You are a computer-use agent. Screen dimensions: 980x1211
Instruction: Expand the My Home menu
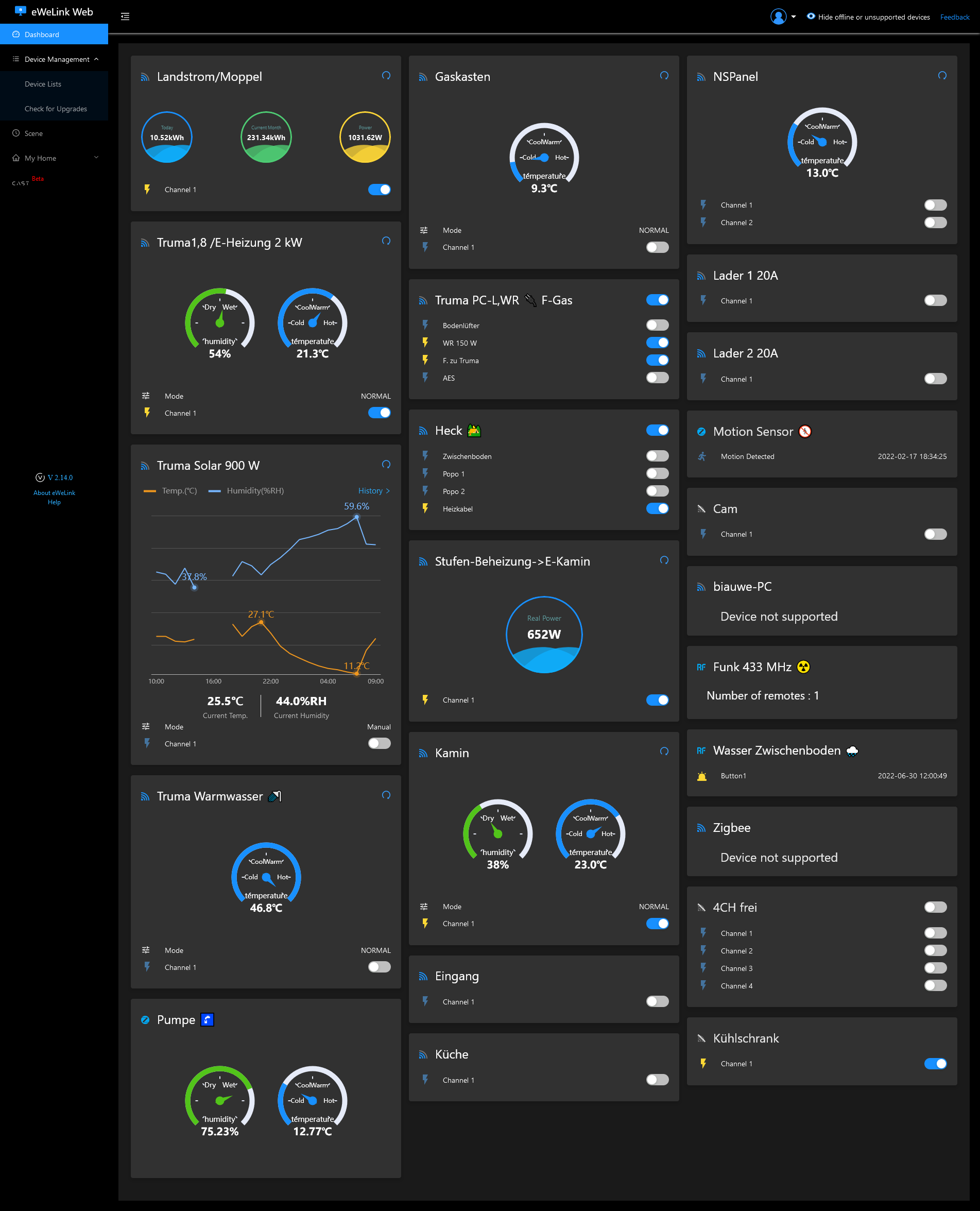(x=54, y=158)
